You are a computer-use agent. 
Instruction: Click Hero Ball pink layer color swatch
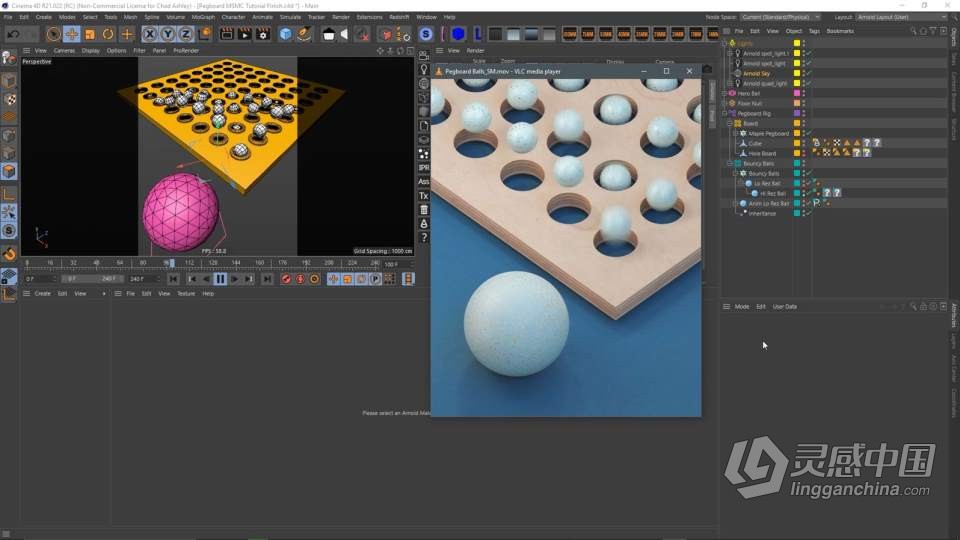coord(797,94)
